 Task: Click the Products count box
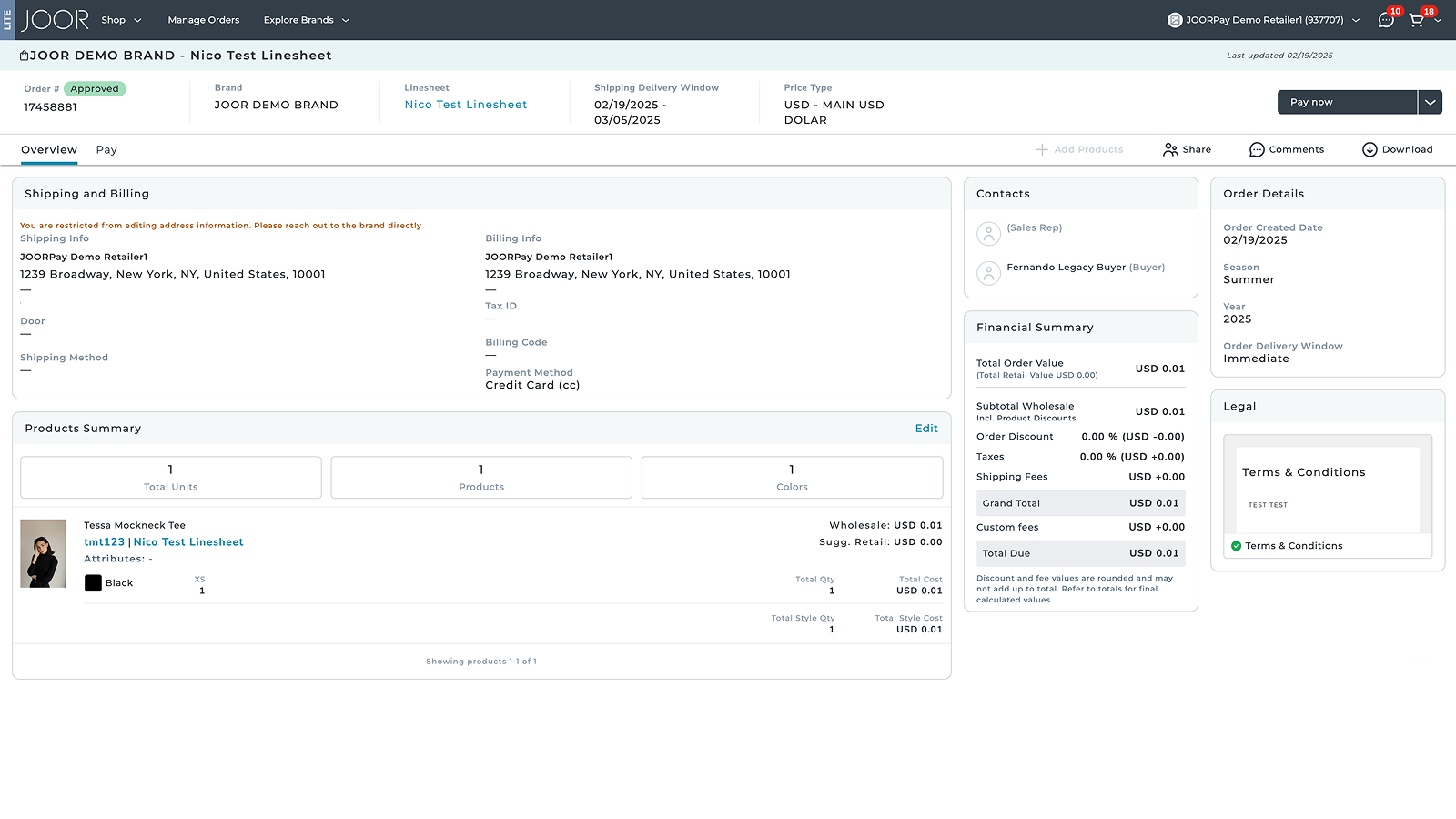click(481, 478)
